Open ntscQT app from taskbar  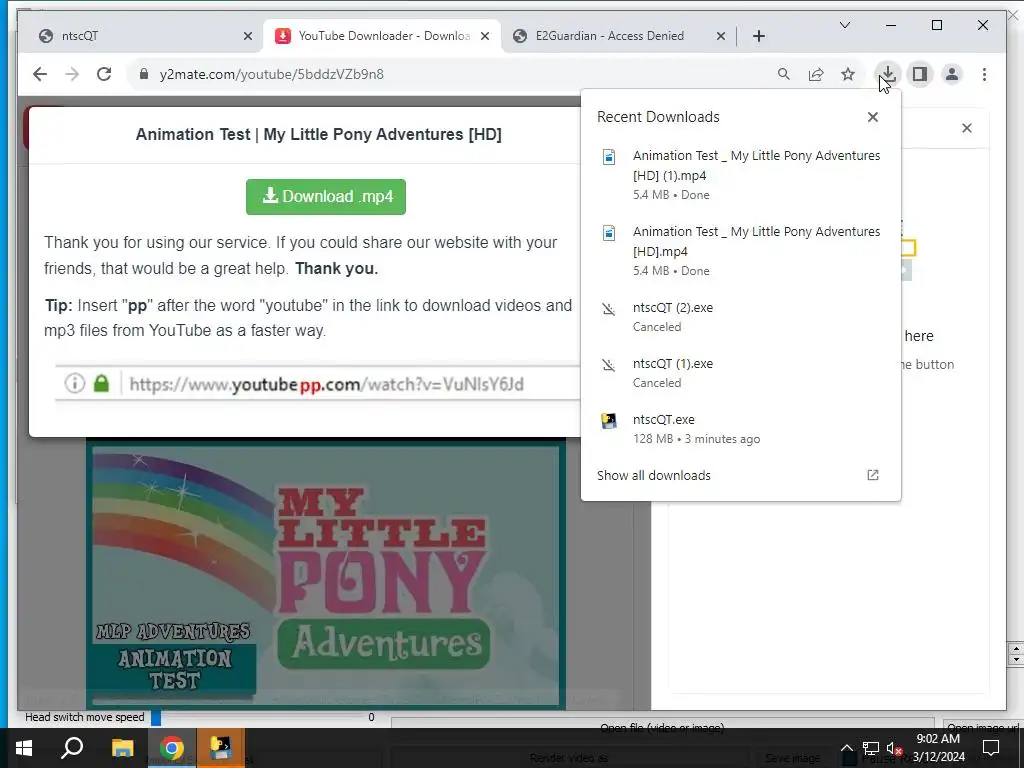pyautogui.click(x=221, y=748)
